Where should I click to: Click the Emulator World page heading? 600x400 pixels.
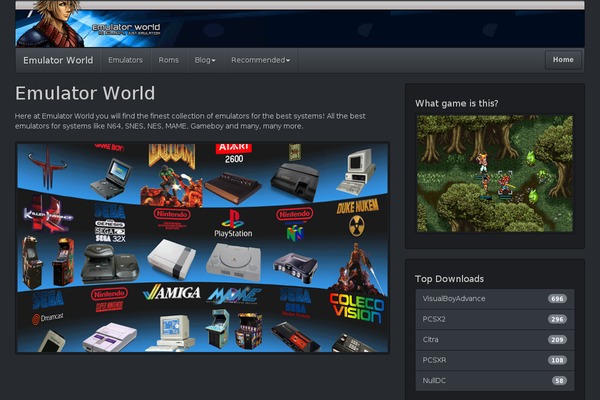[x=85, y=93]
